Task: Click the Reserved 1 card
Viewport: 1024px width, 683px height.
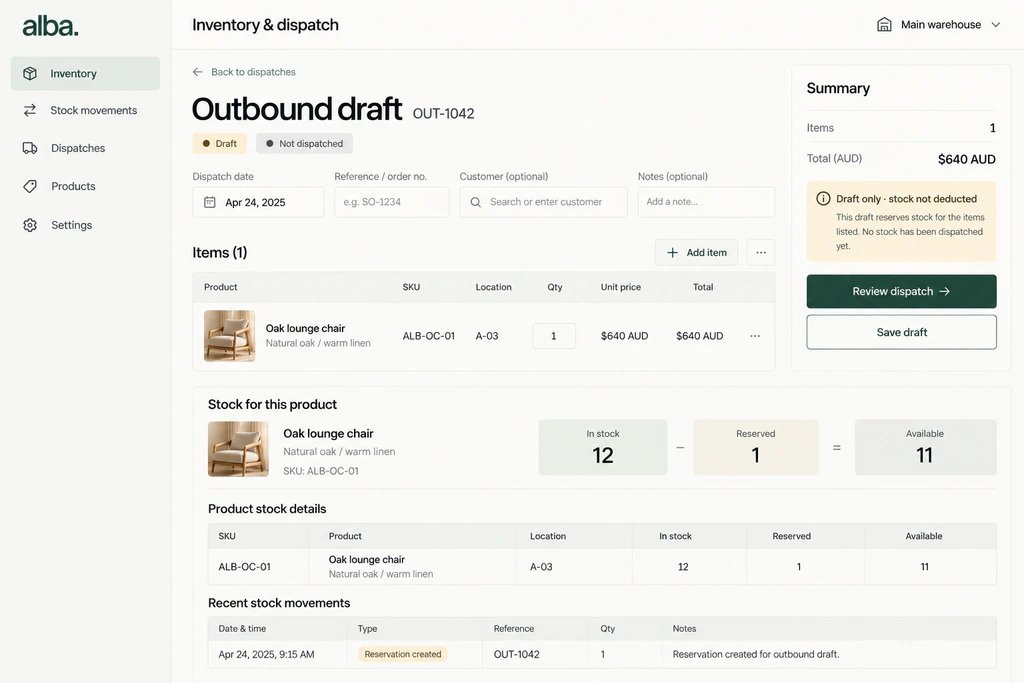Action: tap(756, 447)
